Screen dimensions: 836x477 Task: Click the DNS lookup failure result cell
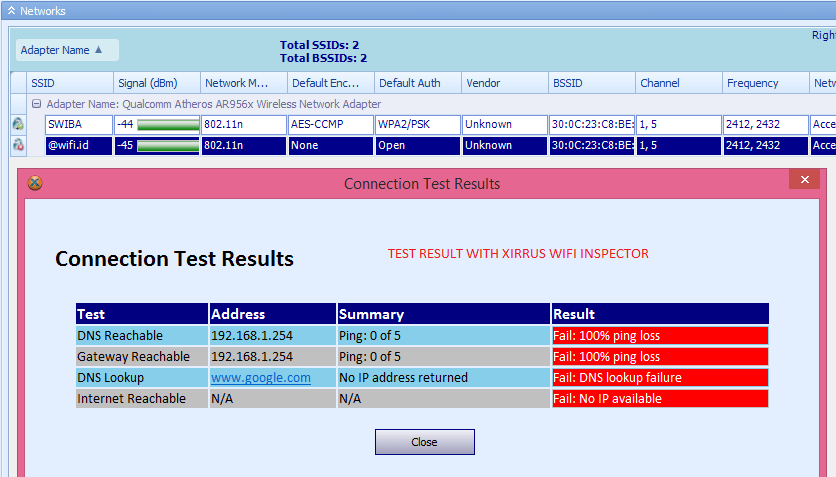click(660, 378)
